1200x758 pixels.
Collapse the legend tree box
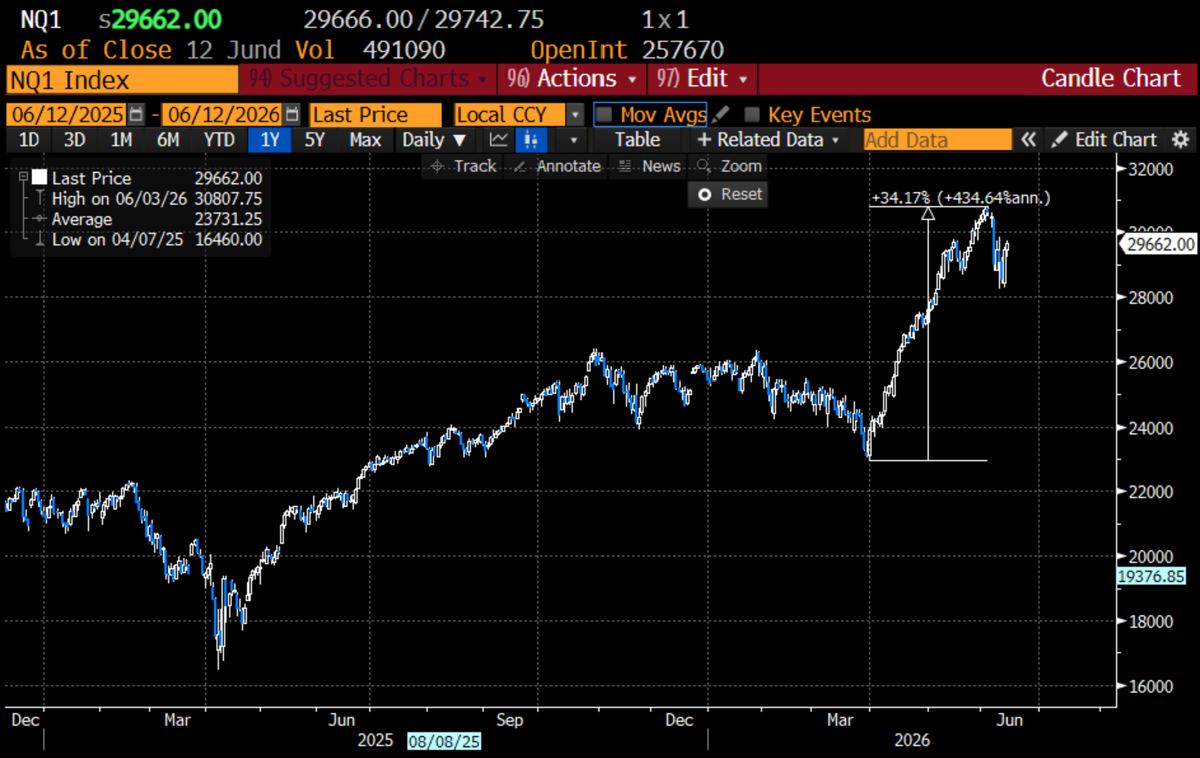click(x=22, y=177)
